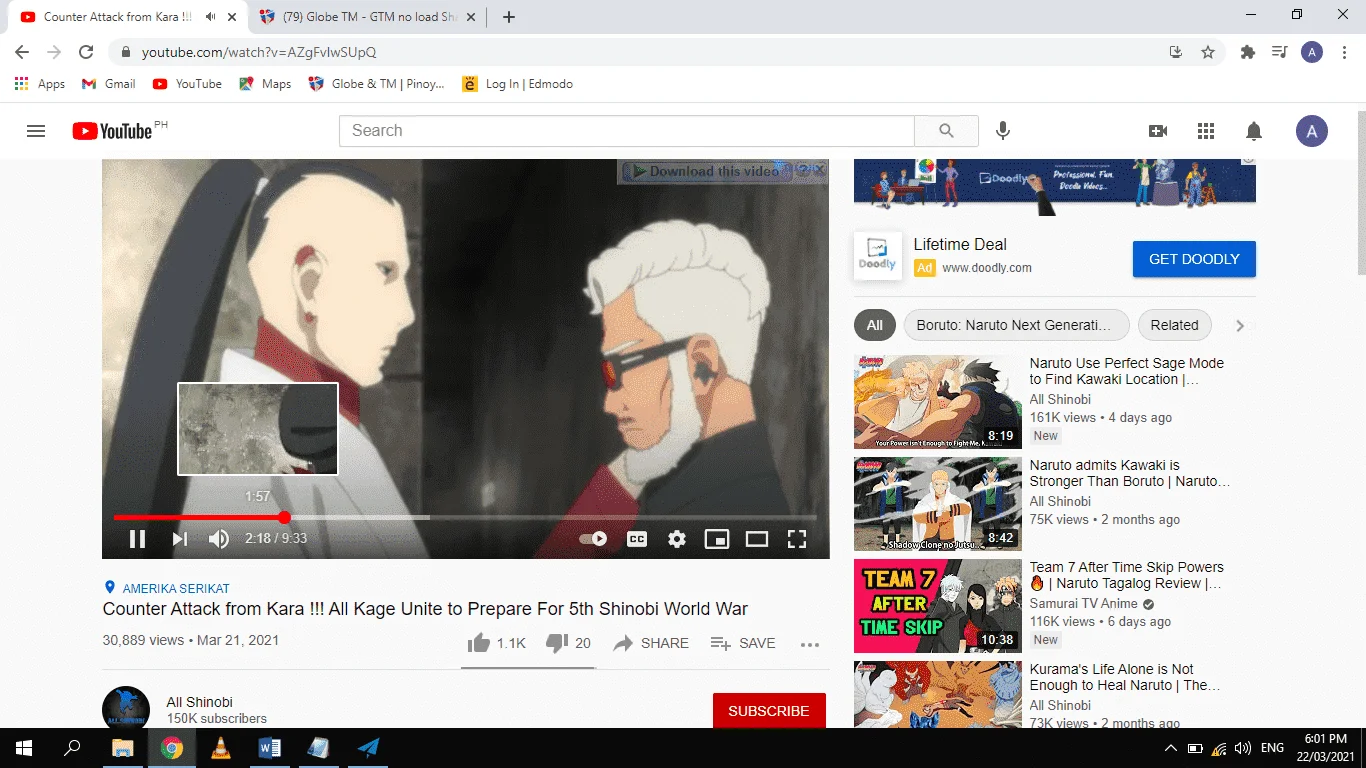The image size is (1366, 768).
Task: Toggle the autoplay switch
Action: coord(594,539)
